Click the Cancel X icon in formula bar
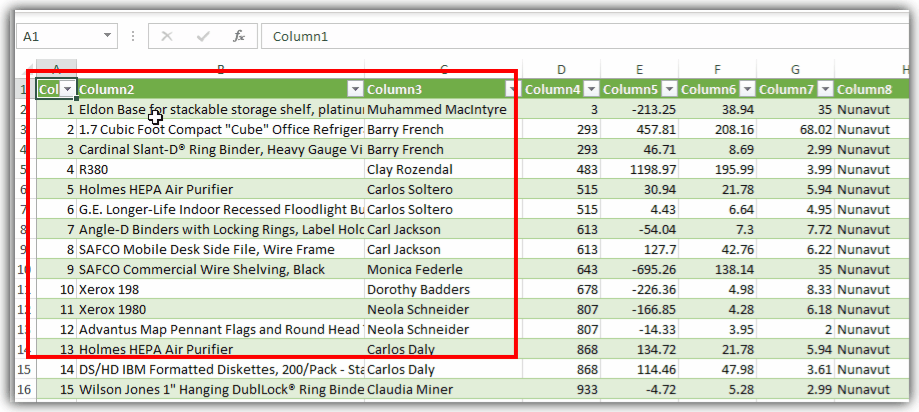Image resolution: width=919 pixels, height=412 pixels. 167,36
